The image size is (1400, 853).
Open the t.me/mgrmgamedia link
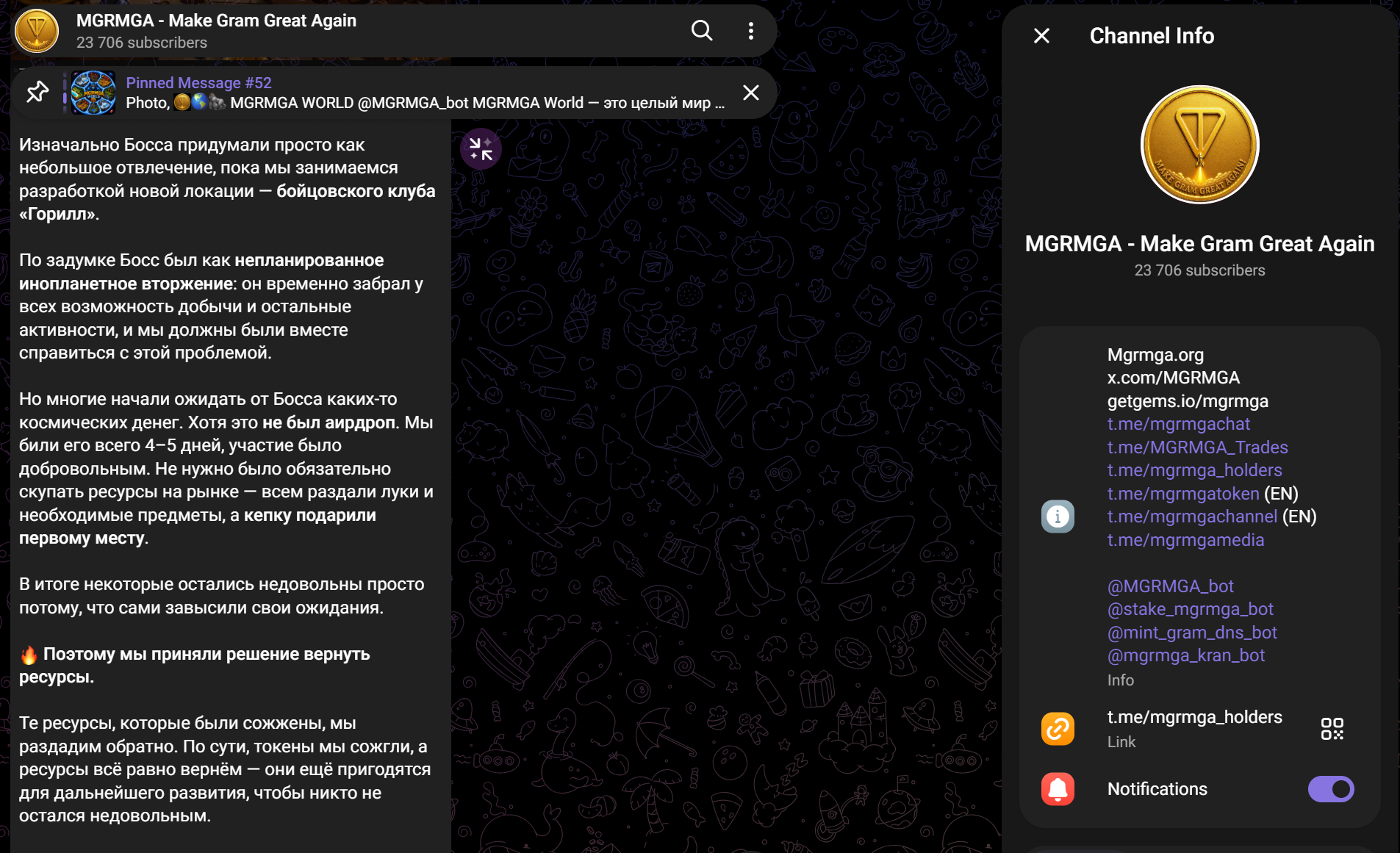pyautogui.click(x=1186, y=540)
